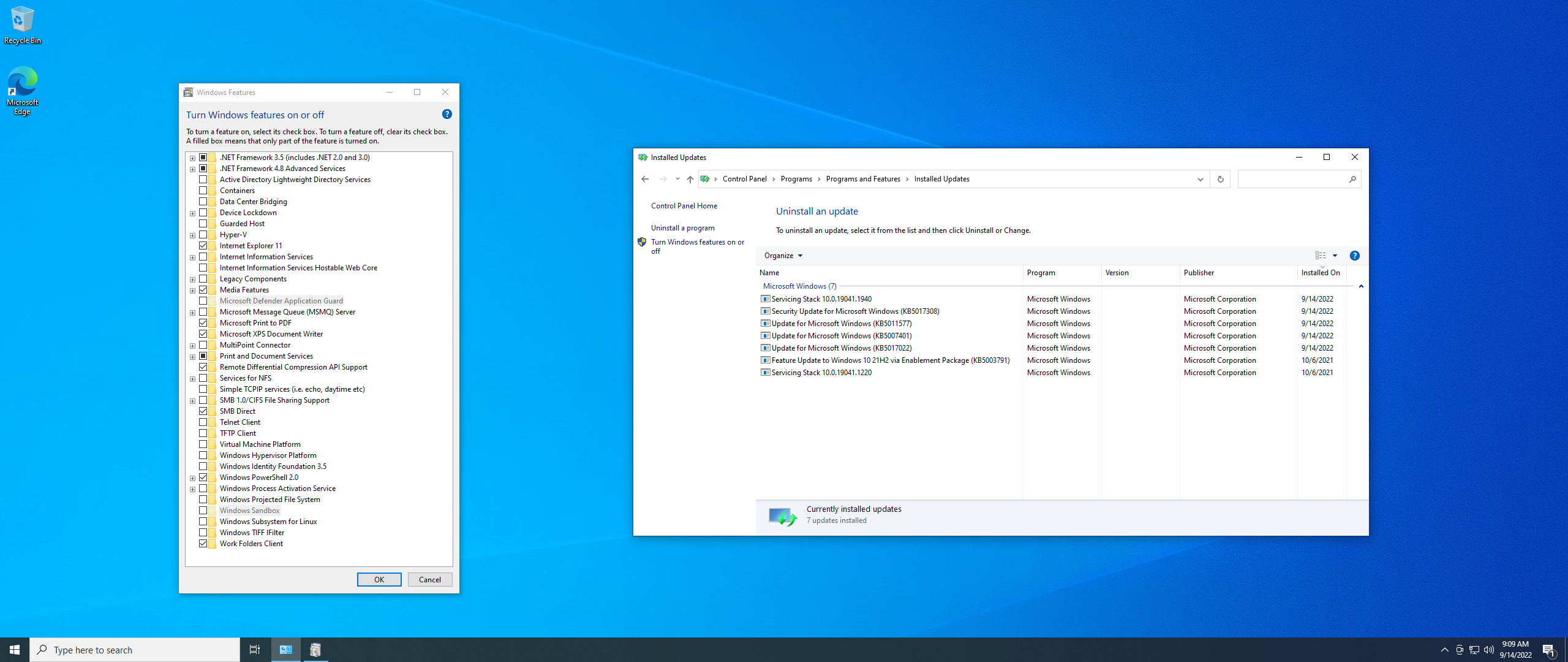This screenshot has height=662, width=1568.
Task: Click OK in Windows Features dialog
Action: point(379,579)
